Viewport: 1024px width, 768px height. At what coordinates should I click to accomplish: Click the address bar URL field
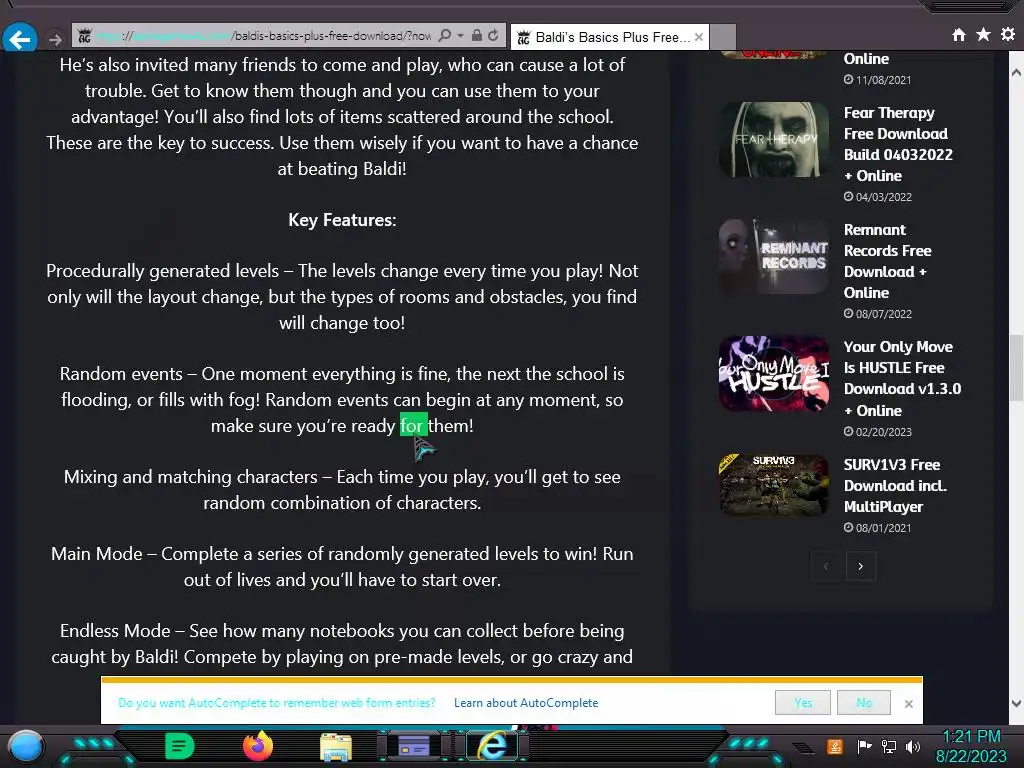click(x=264, y=36)
